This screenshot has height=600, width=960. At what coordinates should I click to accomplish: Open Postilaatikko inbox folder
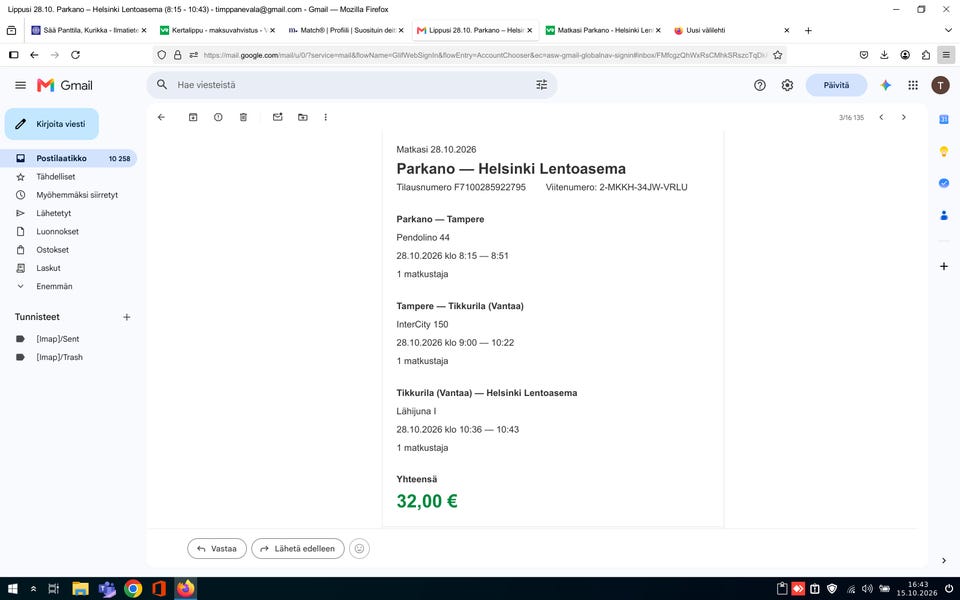click(69, 158)
